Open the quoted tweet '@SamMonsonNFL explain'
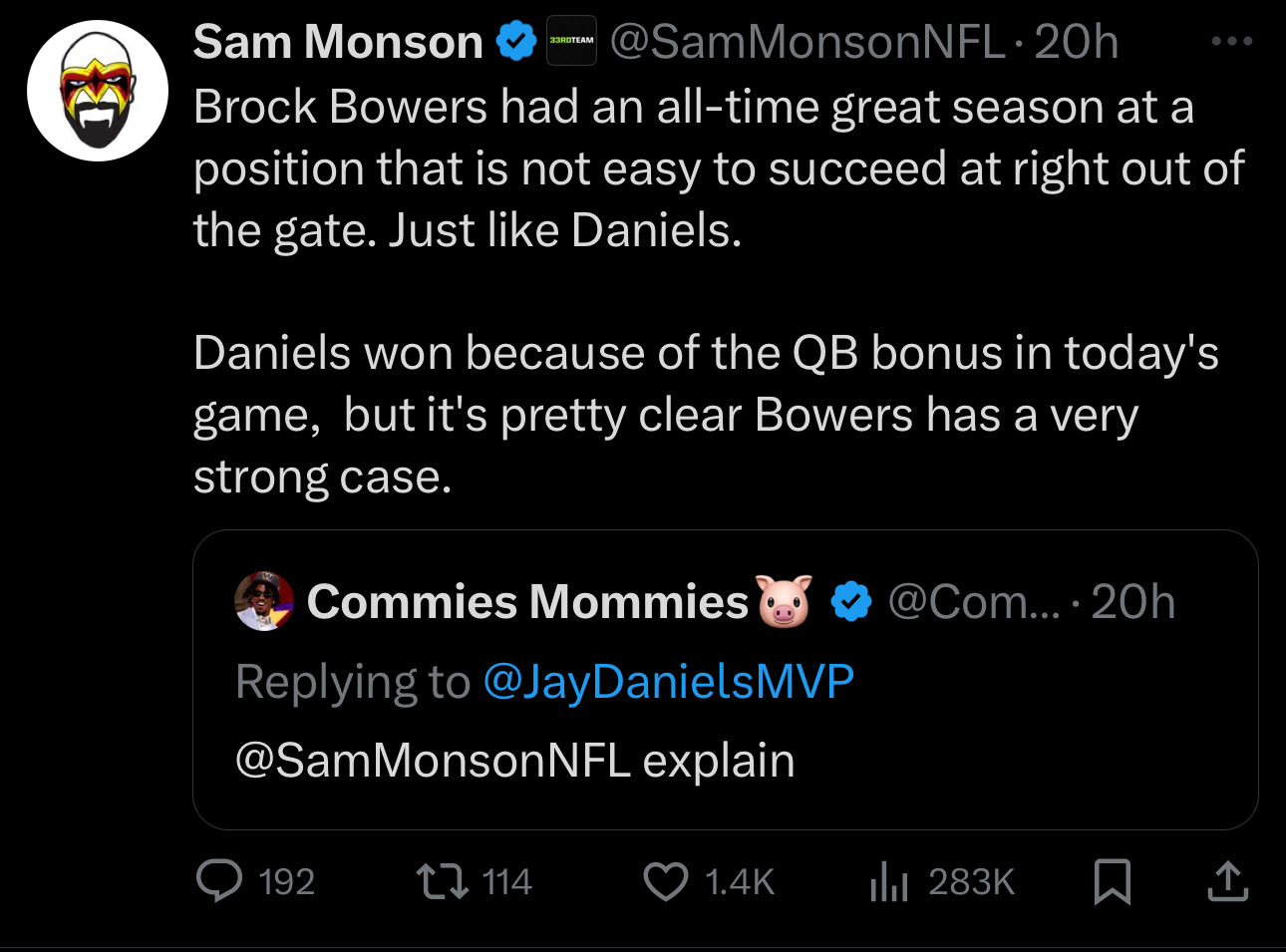 coord(514,761)
